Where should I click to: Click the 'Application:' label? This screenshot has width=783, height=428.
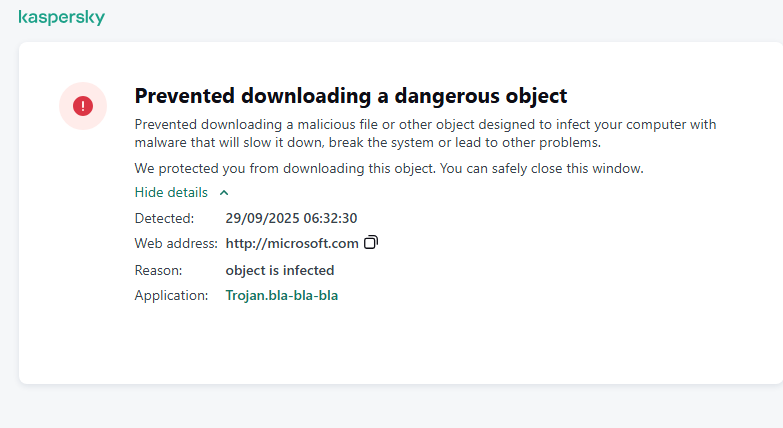tap(171, 295)
